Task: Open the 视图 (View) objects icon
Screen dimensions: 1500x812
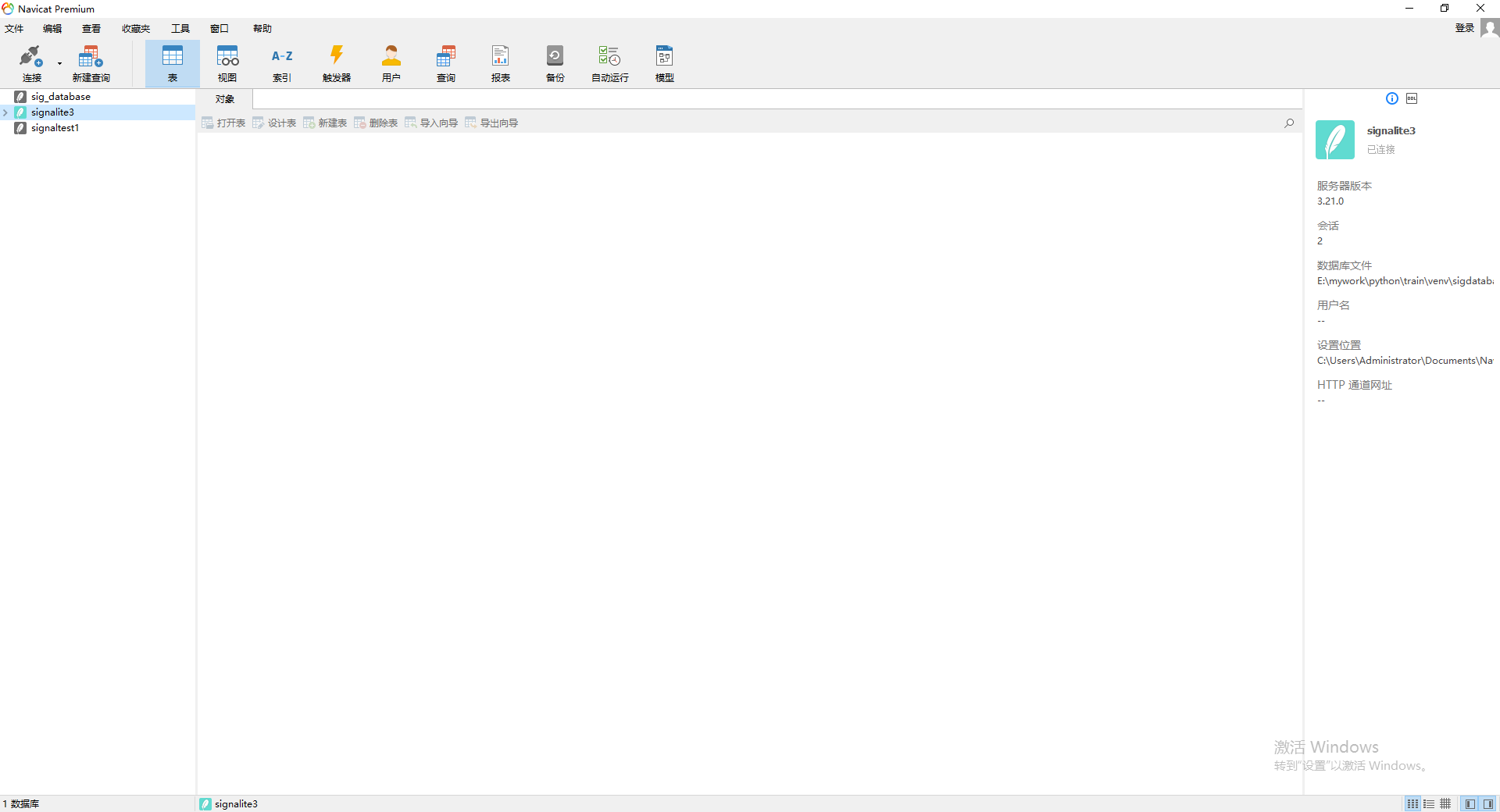Action: click(x=227, y=63)
